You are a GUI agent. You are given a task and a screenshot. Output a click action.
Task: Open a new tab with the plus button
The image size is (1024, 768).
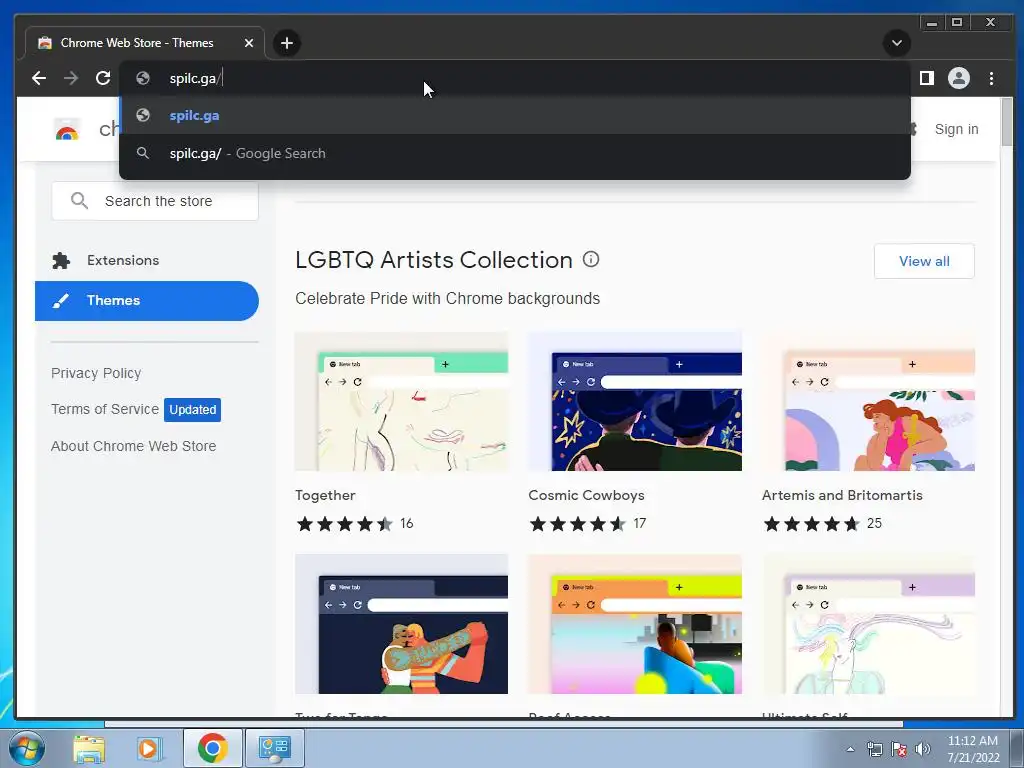point(287,43)
